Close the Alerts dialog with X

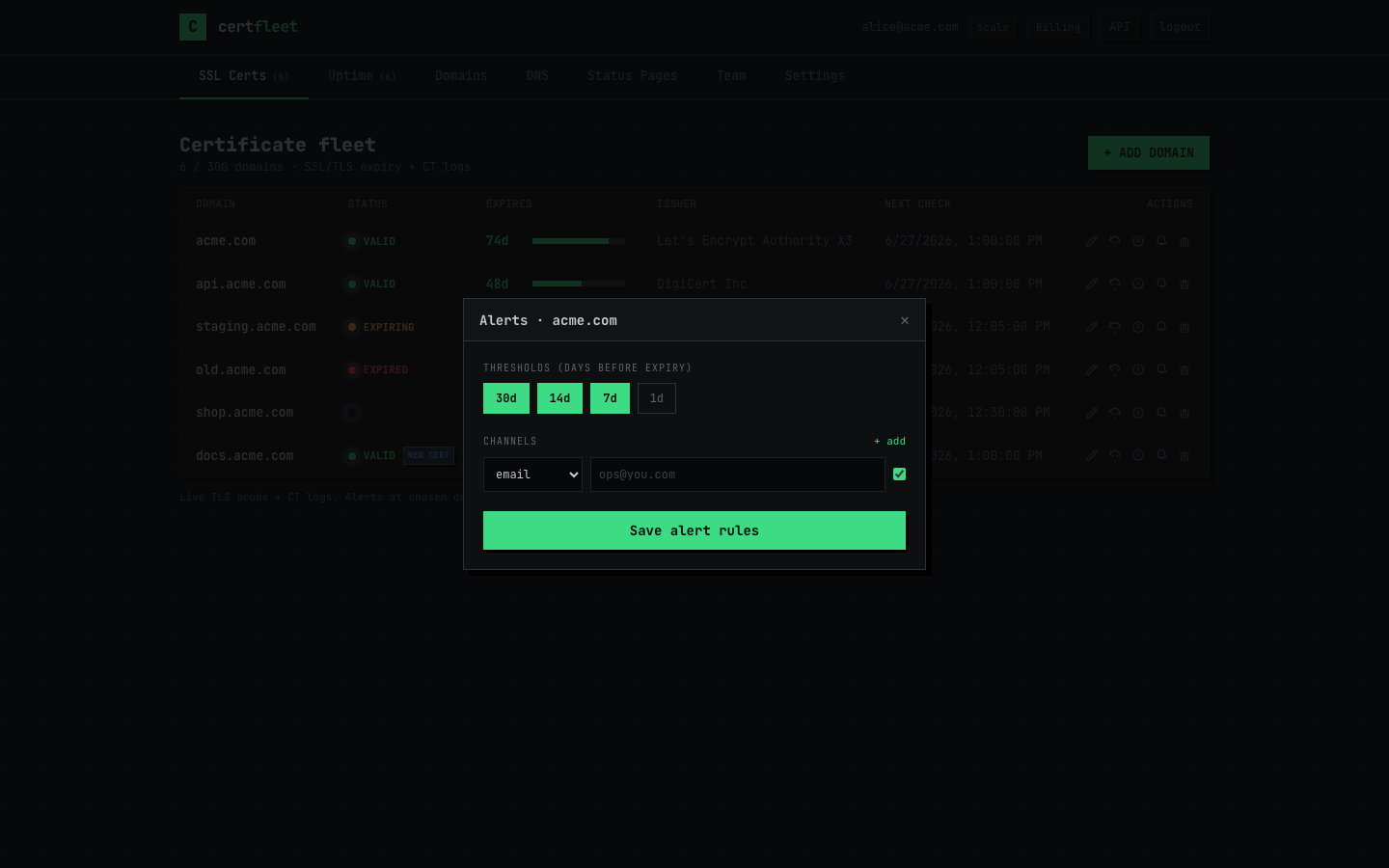tap(905, 320)
